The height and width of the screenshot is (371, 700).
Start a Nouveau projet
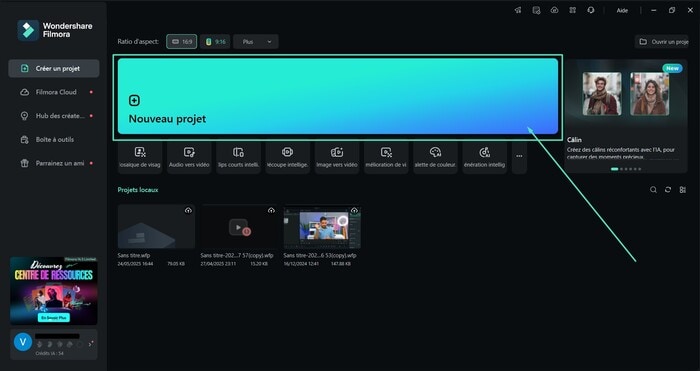click(338, 96)
